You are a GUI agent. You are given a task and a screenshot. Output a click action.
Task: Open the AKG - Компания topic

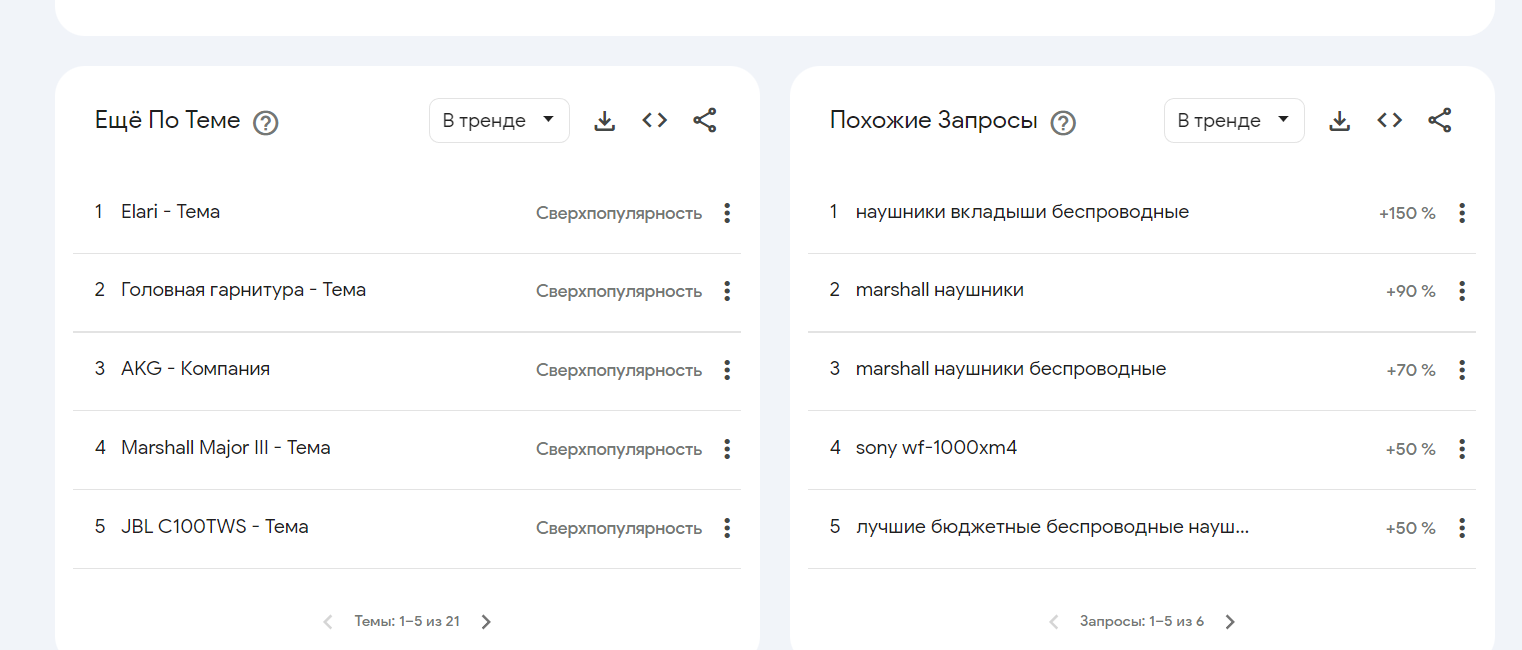click(195, 369)
